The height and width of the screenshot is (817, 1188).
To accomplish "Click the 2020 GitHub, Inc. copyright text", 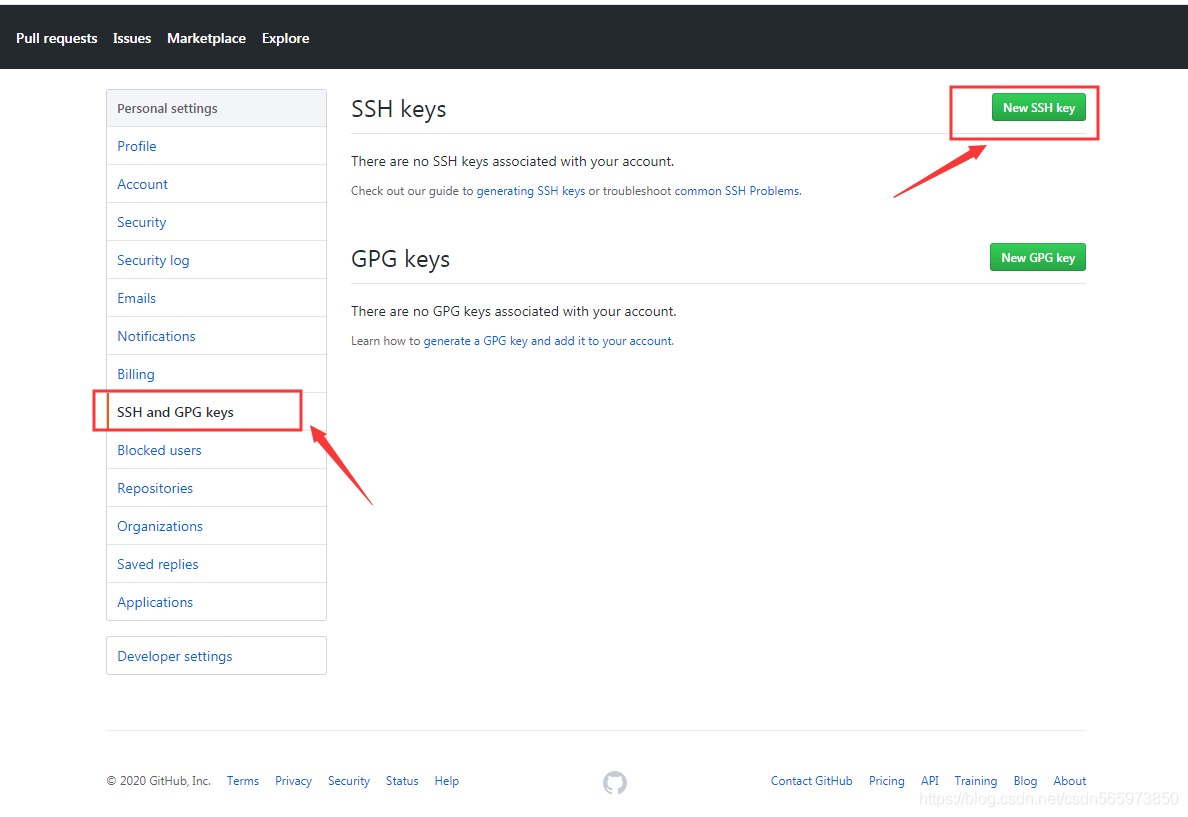I will (158, 781).
